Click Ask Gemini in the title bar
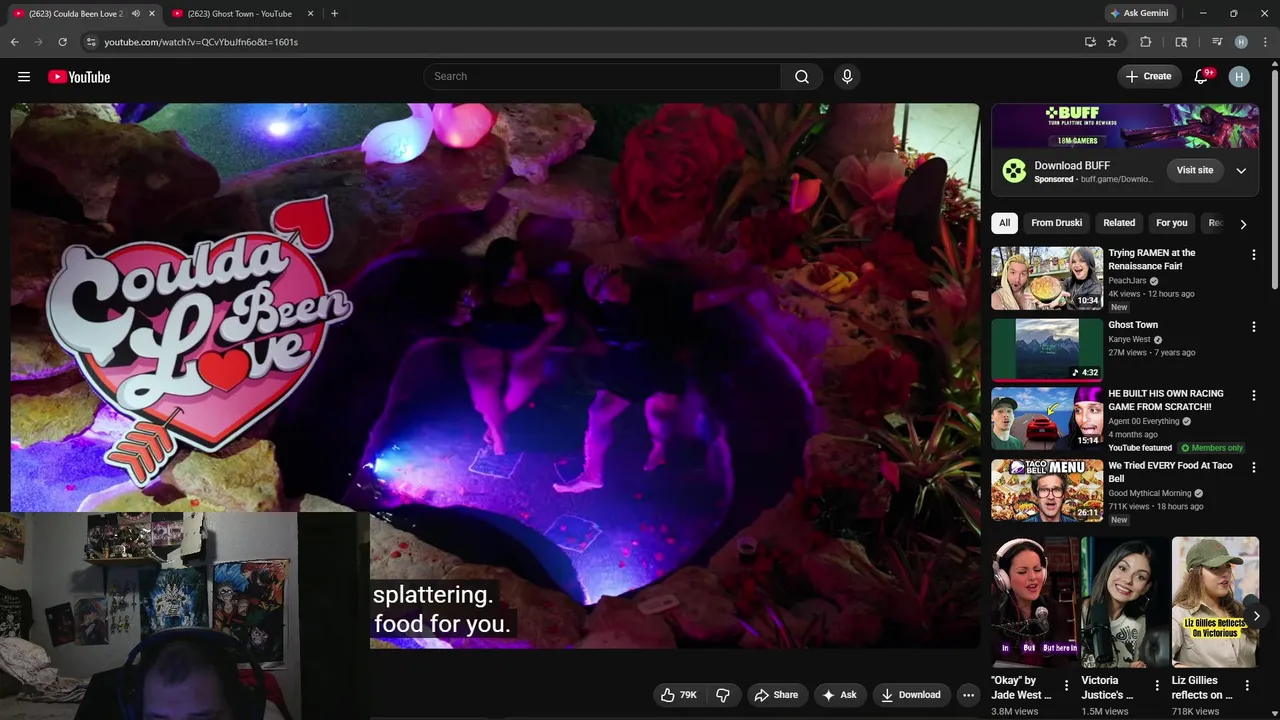This screenshot has height=720, width=1280. 1139,14
